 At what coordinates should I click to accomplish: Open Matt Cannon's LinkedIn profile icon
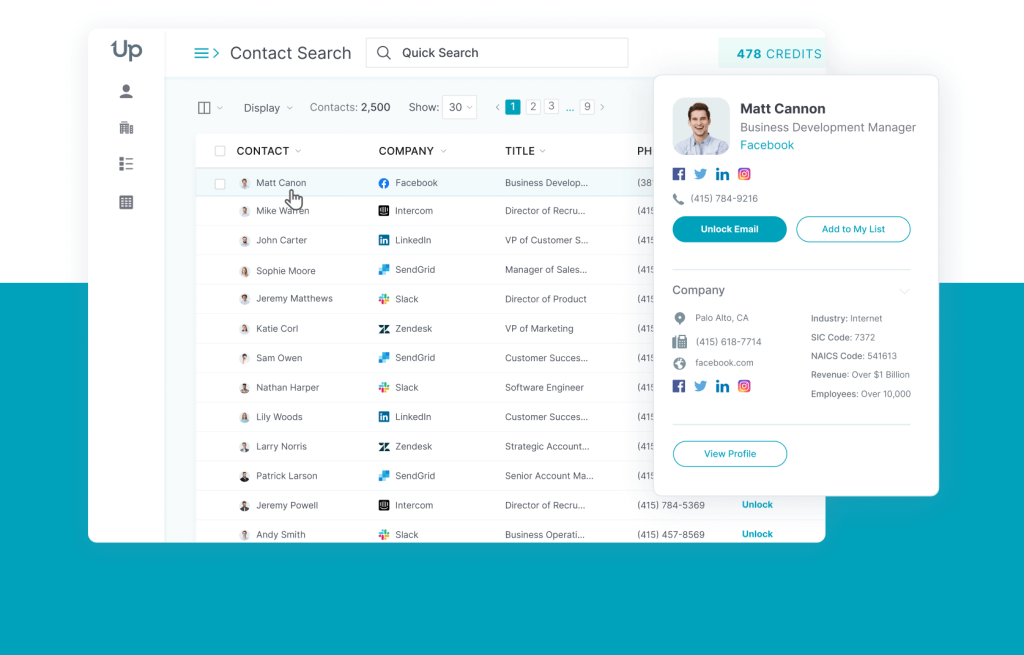(x=722, y=174)
